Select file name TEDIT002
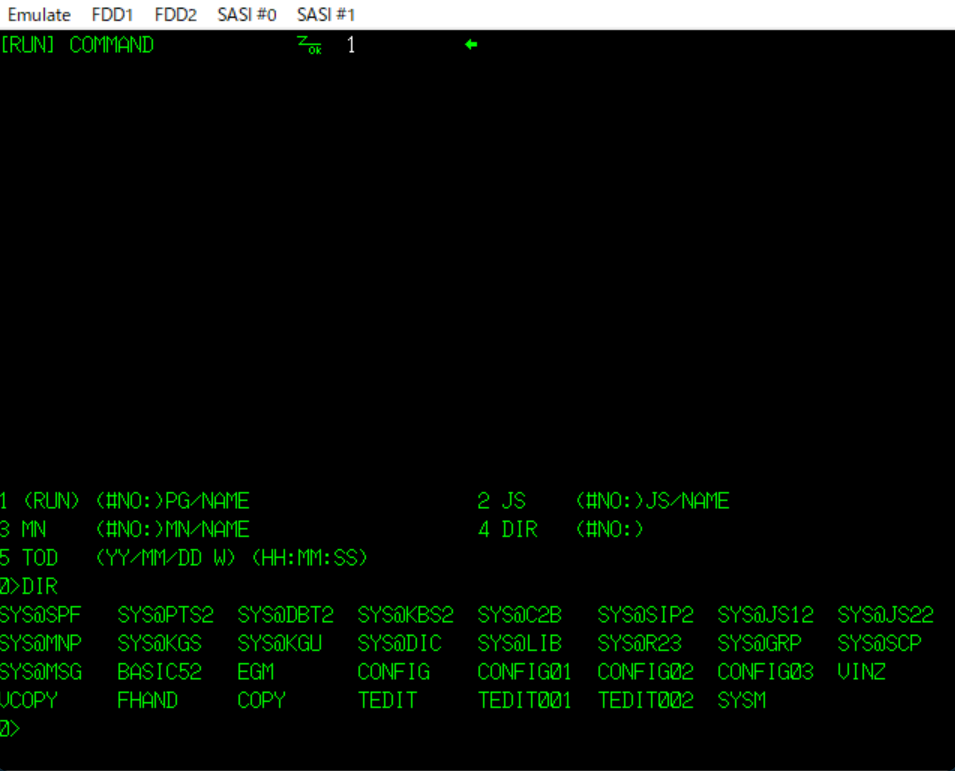The image size is (955, 771). coord(646,701)
